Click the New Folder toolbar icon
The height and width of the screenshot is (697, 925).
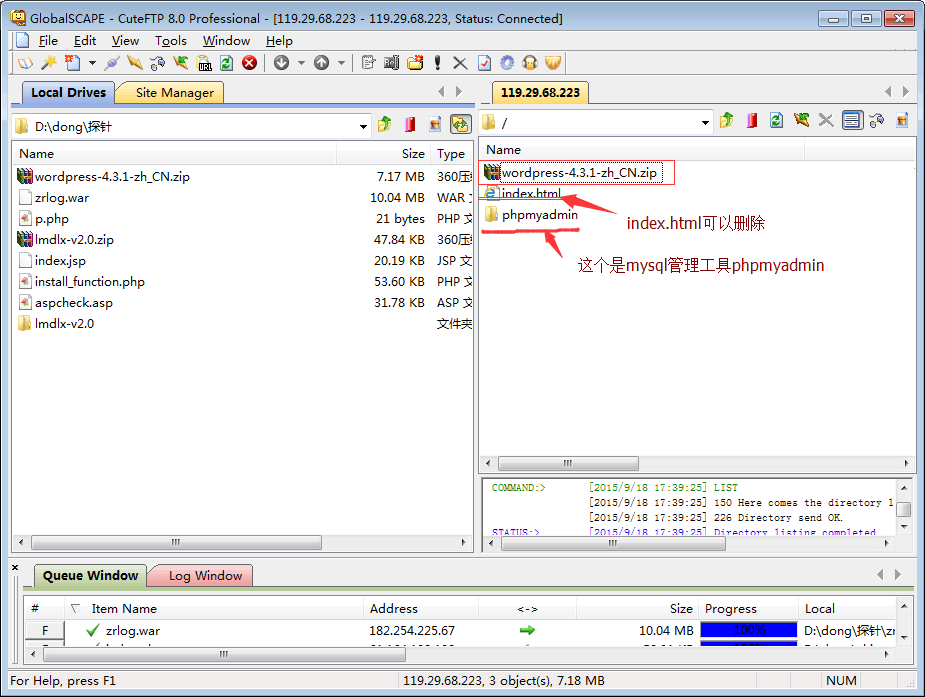[x=415, y=63]
